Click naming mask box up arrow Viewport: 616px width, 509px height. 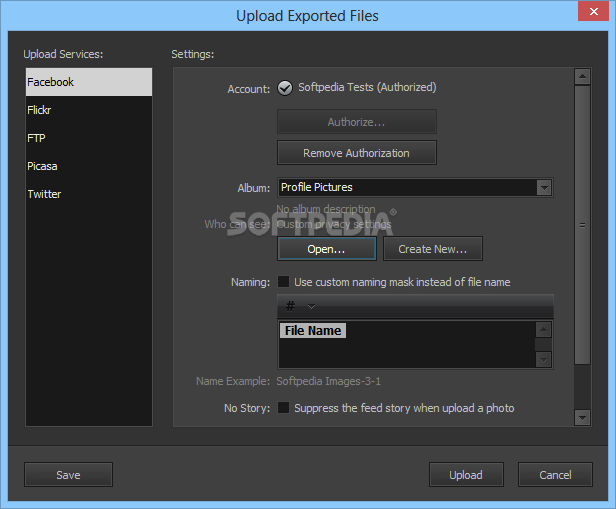point(543,330)
